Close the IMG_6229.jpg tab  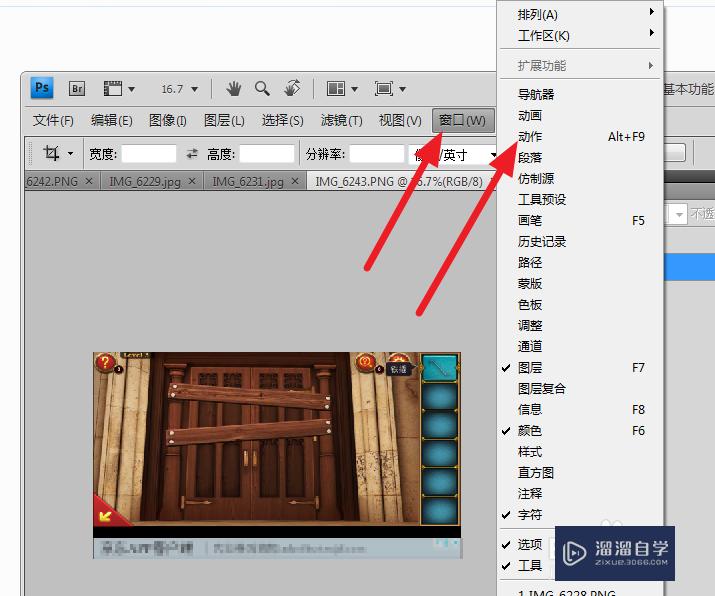[192, 181]
